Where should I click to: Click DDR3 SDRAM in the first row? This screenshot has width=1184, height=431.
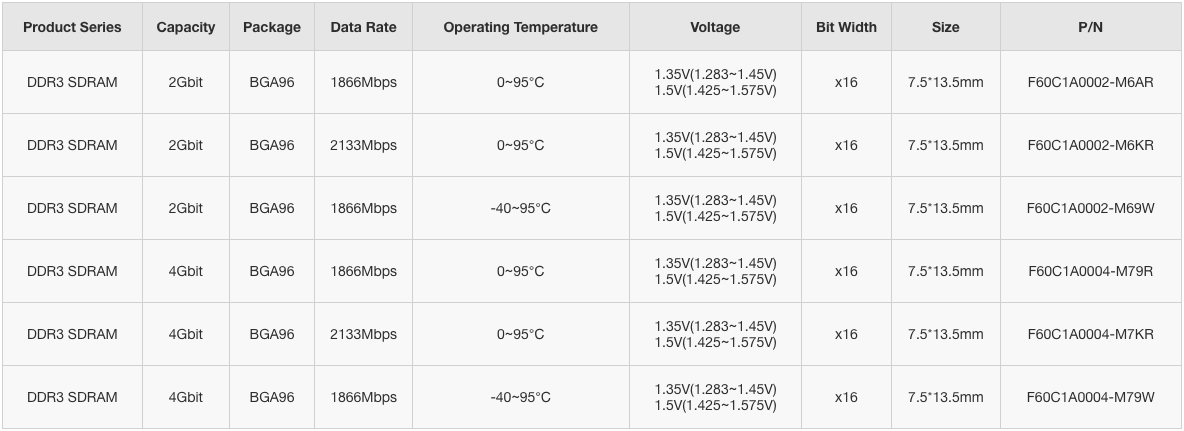72,82
